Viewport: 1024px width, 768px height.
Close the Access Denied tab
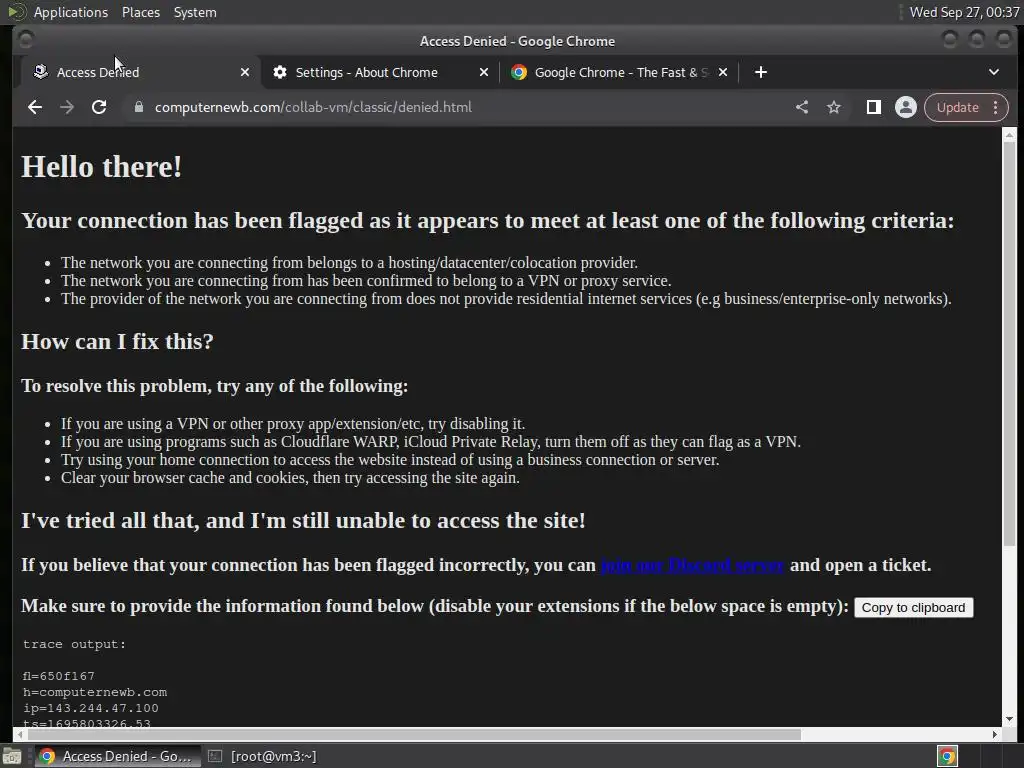click(x=245, y=72)
